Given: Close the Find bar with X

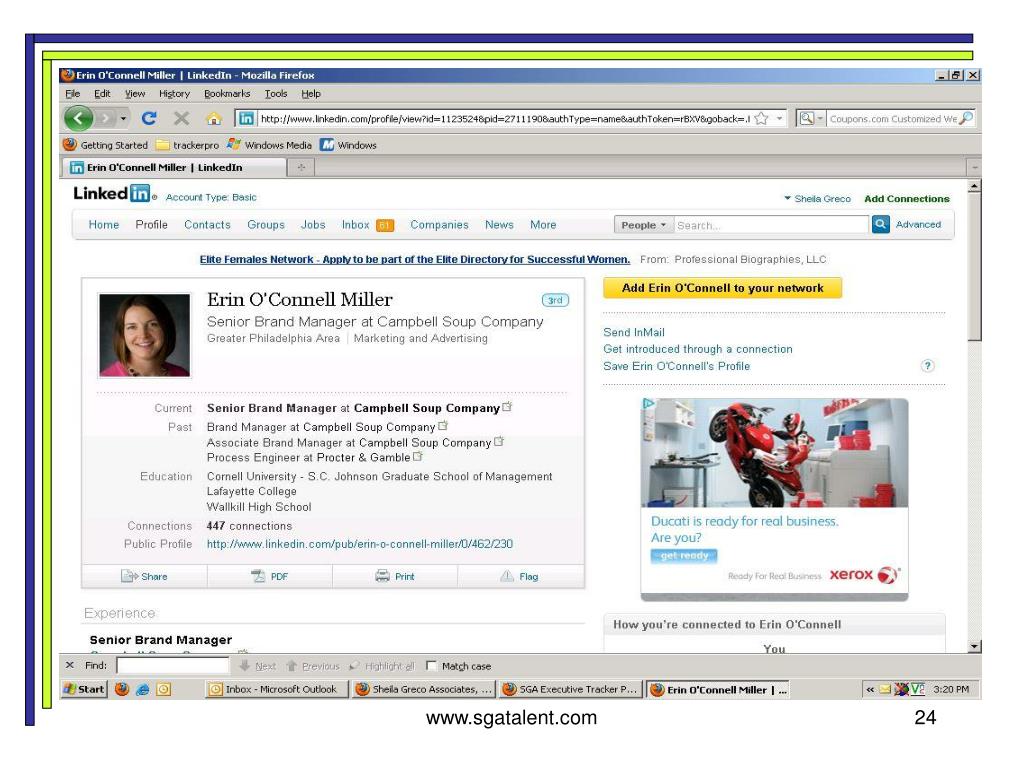Looking at the screenshot, I should pyautogui.click(x=70, y=665).
